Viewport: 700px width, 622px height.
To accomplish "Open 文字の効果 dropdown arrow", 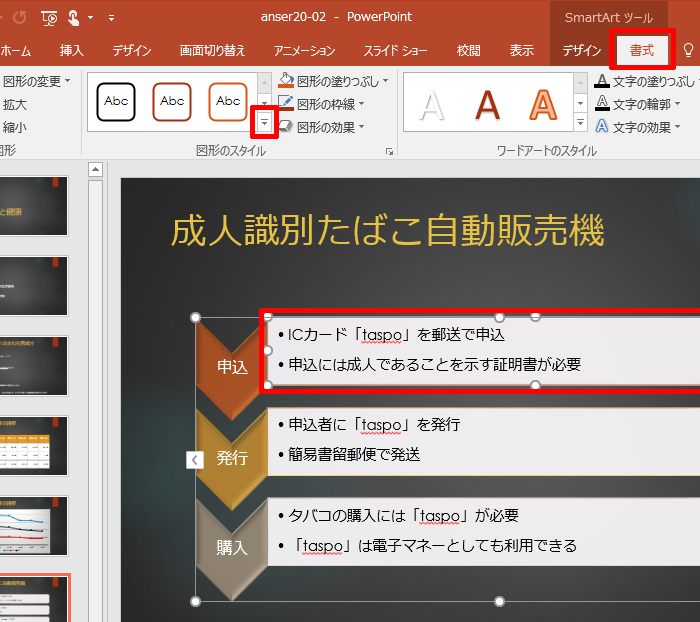I will click(x=678, y=127).
